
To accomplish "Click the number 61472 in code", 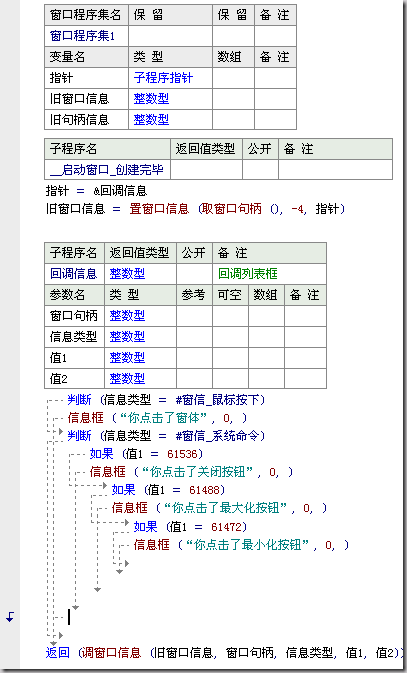I will tap(227, 527).
